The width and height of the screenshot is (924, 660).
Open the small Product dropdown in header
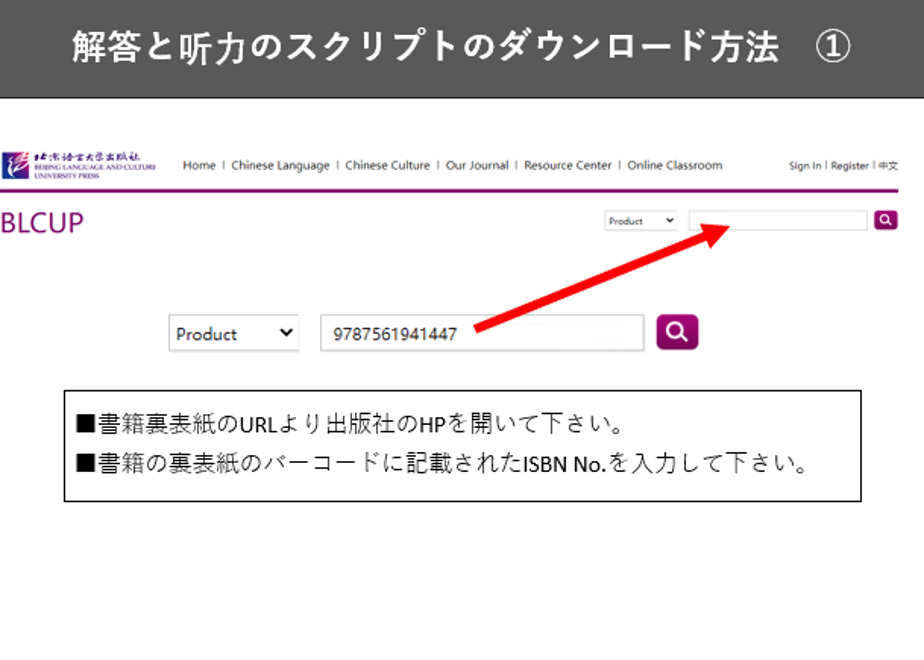641,221
